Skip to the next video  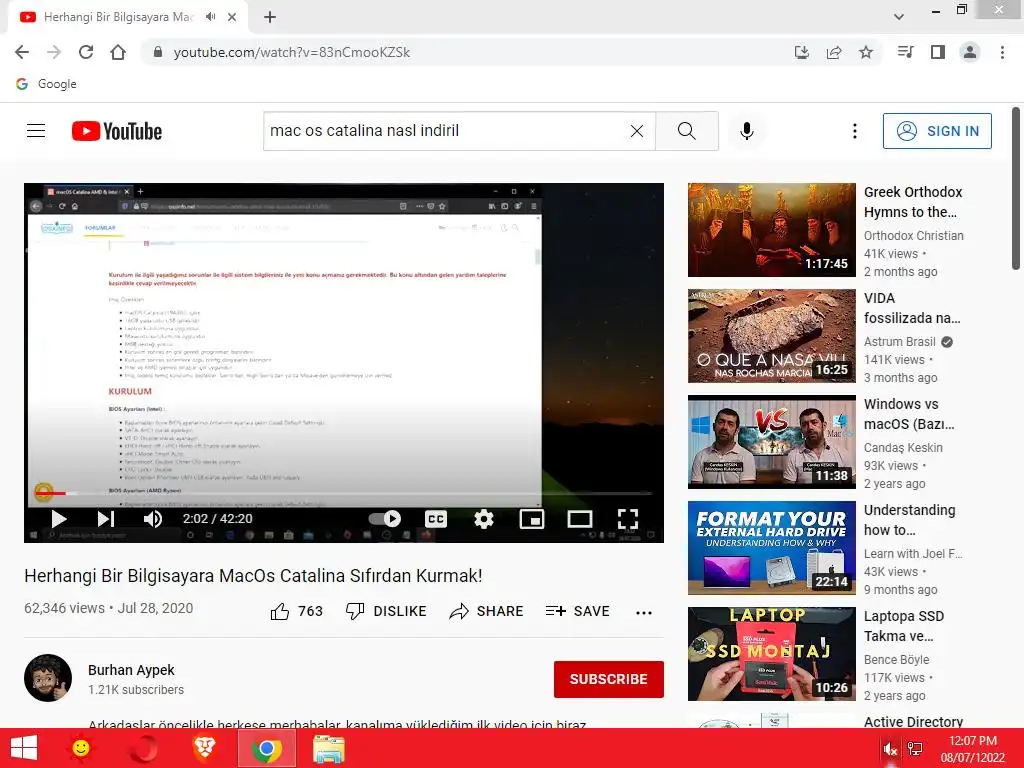coord(106,519)
